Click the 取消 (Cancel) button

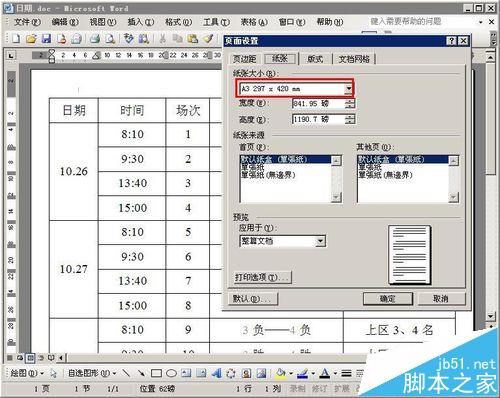(441, 299)
